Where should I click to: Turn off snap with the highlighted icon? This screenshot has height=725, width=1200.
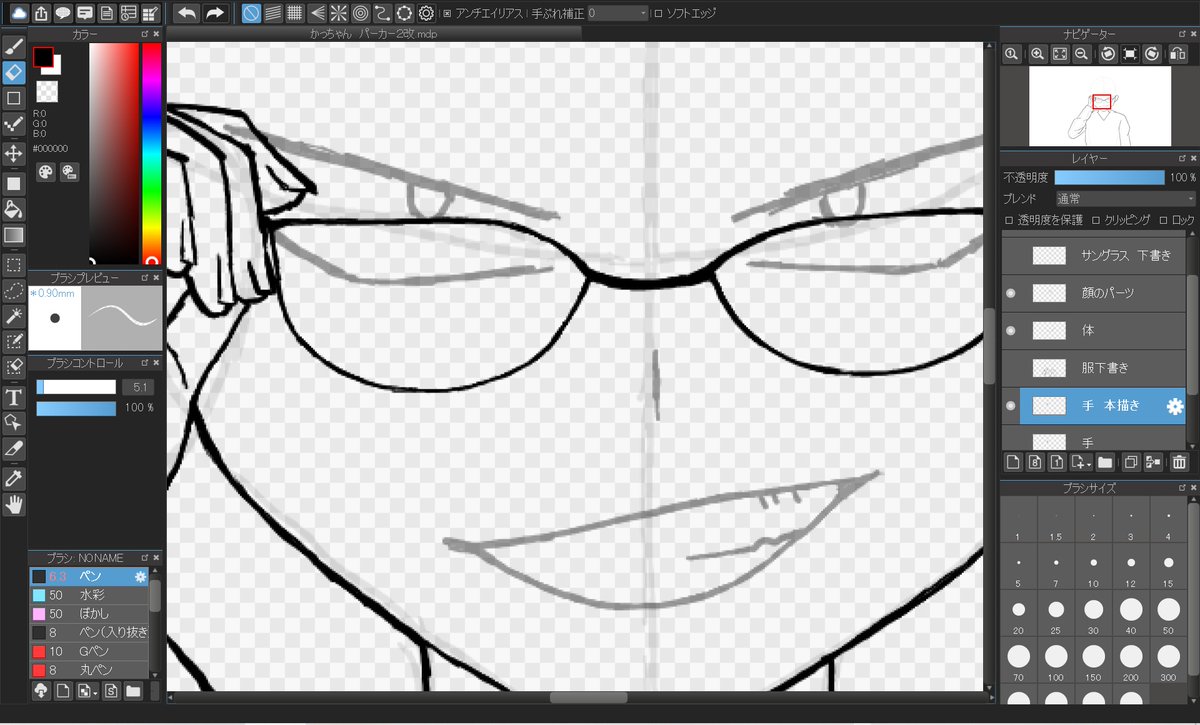pyautogui.click(x=251, y=13)
